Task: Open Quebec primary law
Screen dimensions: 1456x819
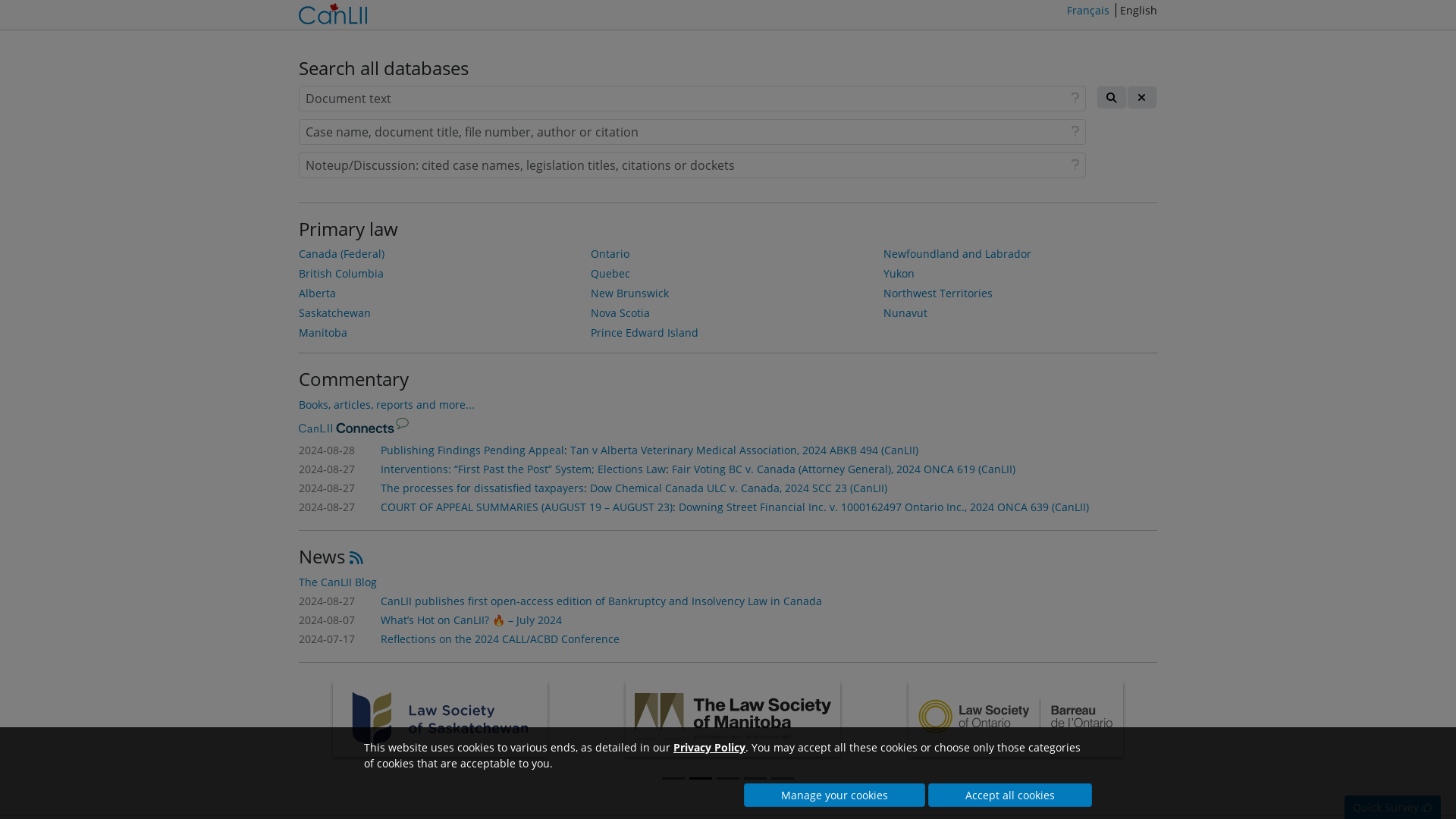Action: click(610, 274)
